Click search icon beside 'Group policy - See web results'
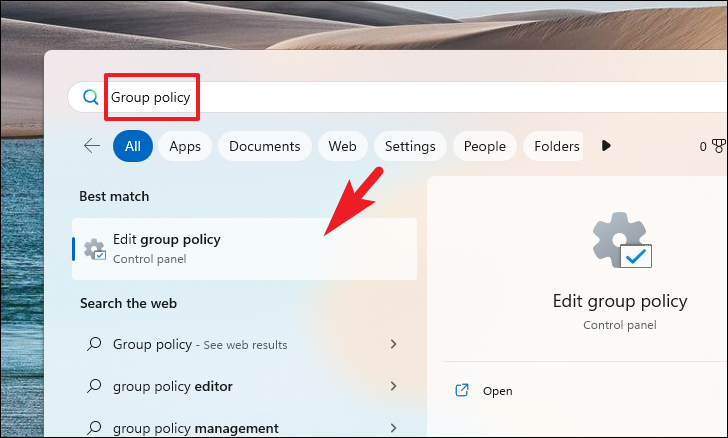This screenshot has width=728, height=438. (94, 344)
